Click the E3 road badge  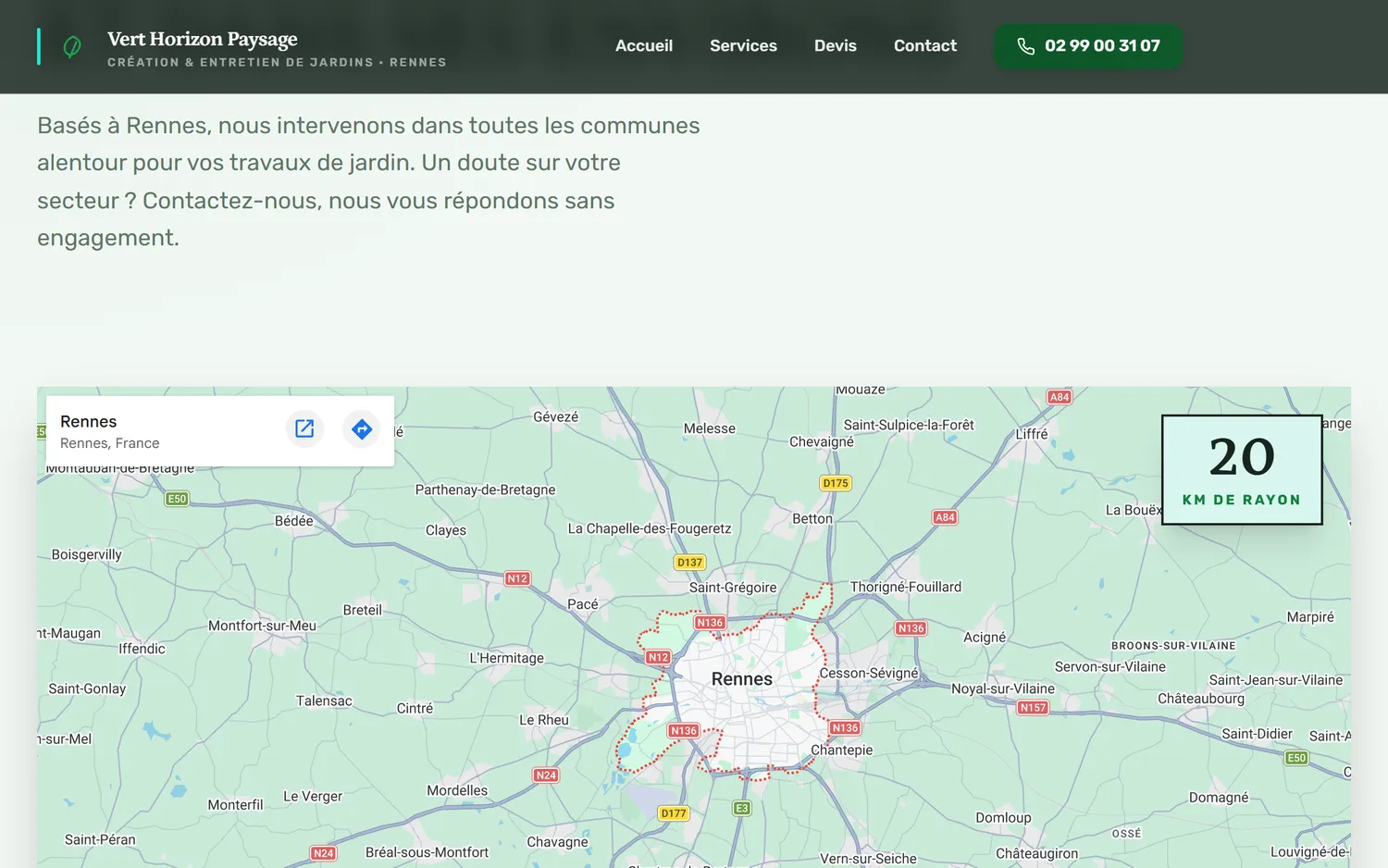coord(742,808)
